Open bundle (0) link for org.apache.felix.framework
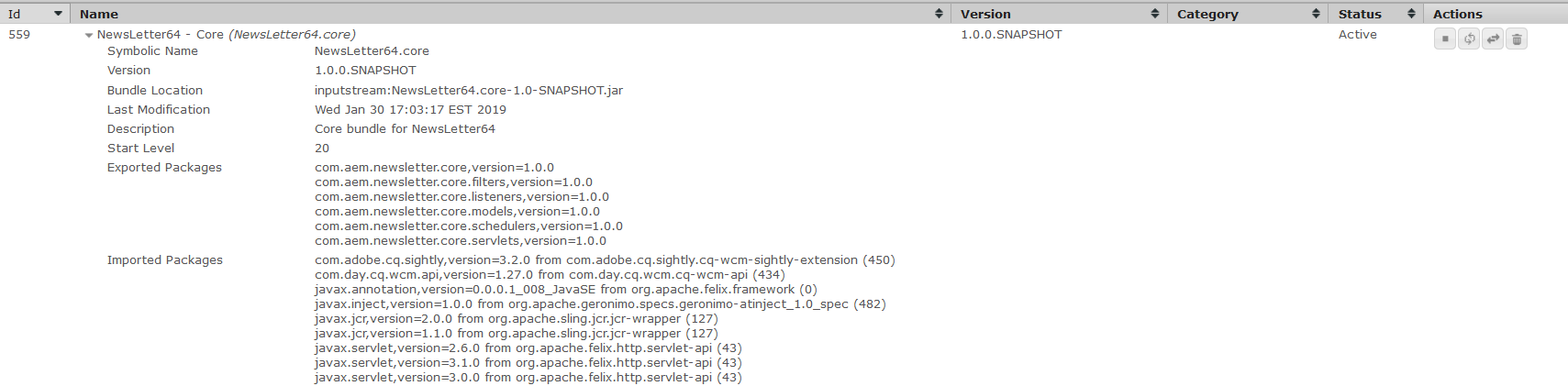This screenshot has width=1568, height=386. pos(808,290)
